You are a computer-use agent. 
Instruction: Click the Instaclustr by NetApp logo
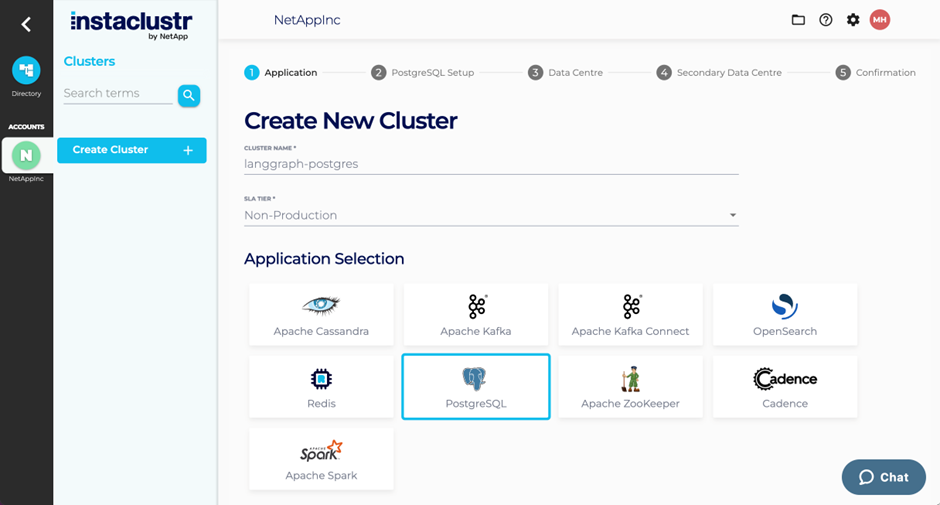tap(131, 26)
